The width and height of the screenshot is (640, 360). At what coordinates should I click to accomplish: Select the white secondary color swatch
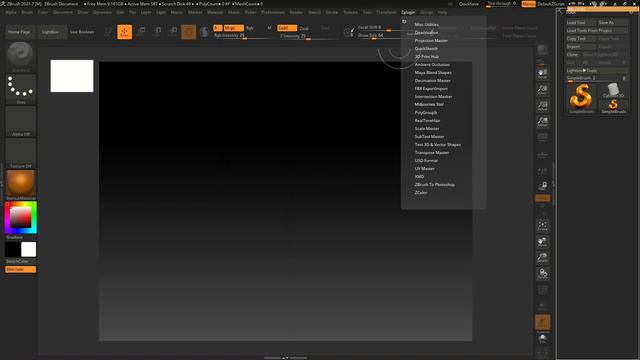click(x=28, y=249)
